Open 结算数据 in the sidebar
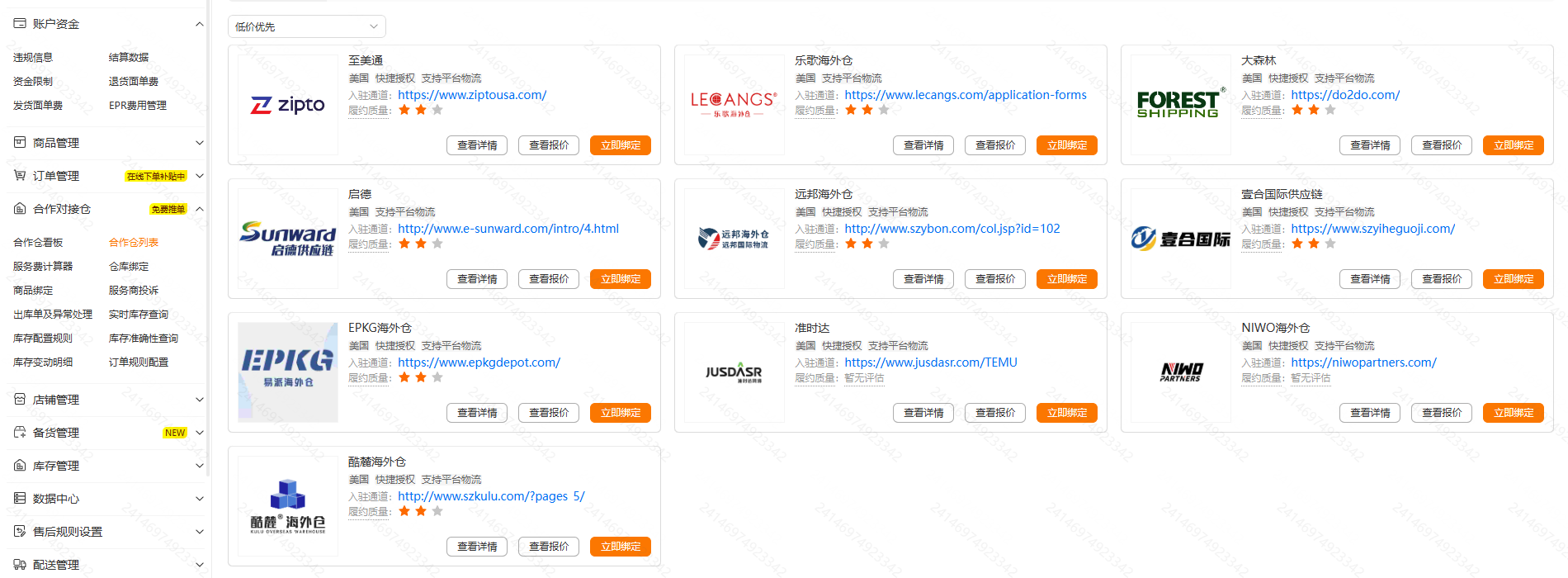 [129, 57]
